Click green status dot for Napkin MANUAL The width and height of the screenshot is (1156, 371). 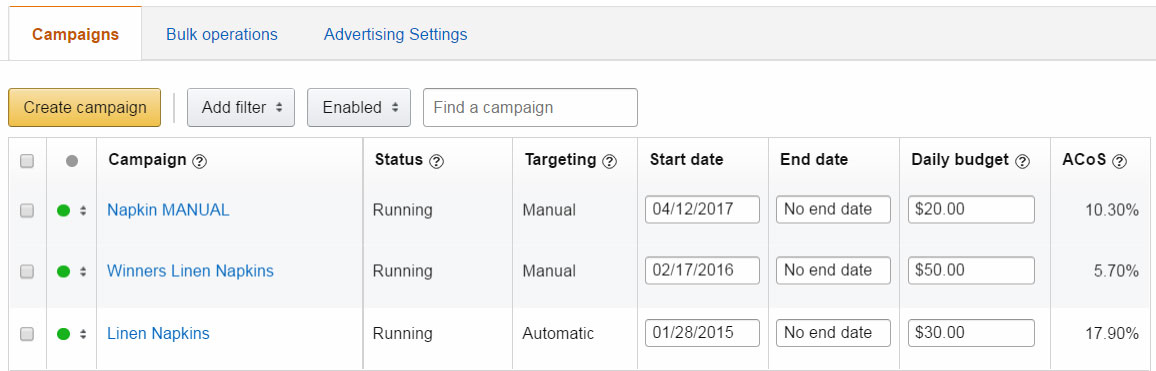pos(63,210)
